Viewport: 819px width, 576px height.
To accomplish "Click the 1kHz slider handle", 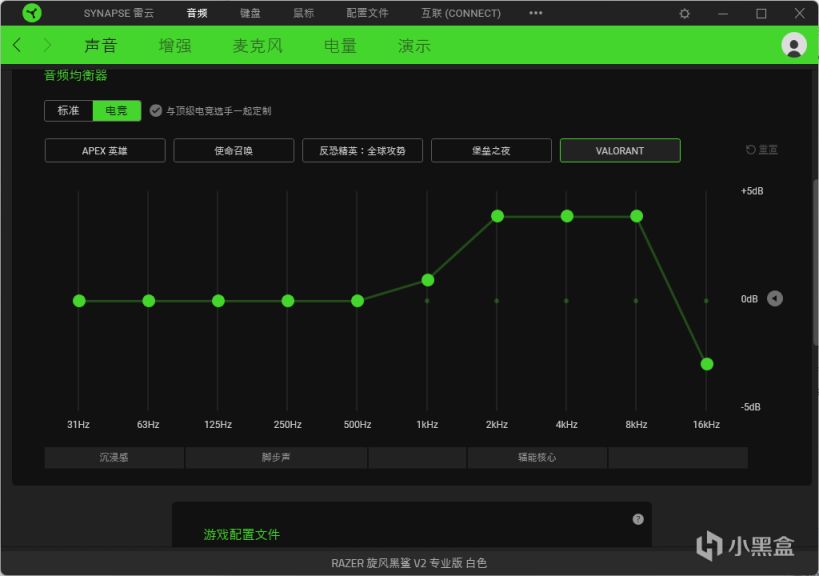I will pyautogui.click(x=428, y=280).
